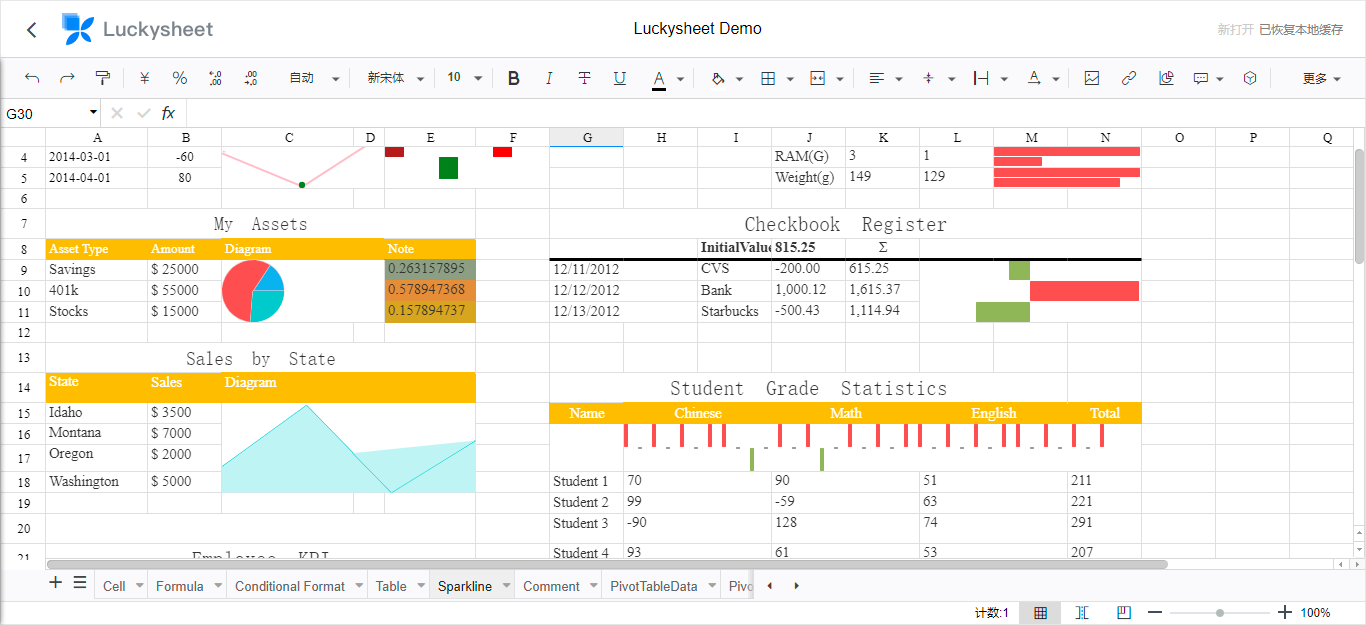Go back using the left chevron
Image resolution: width=1366 pixels, height=625 pixels.
tap(32, 30)
